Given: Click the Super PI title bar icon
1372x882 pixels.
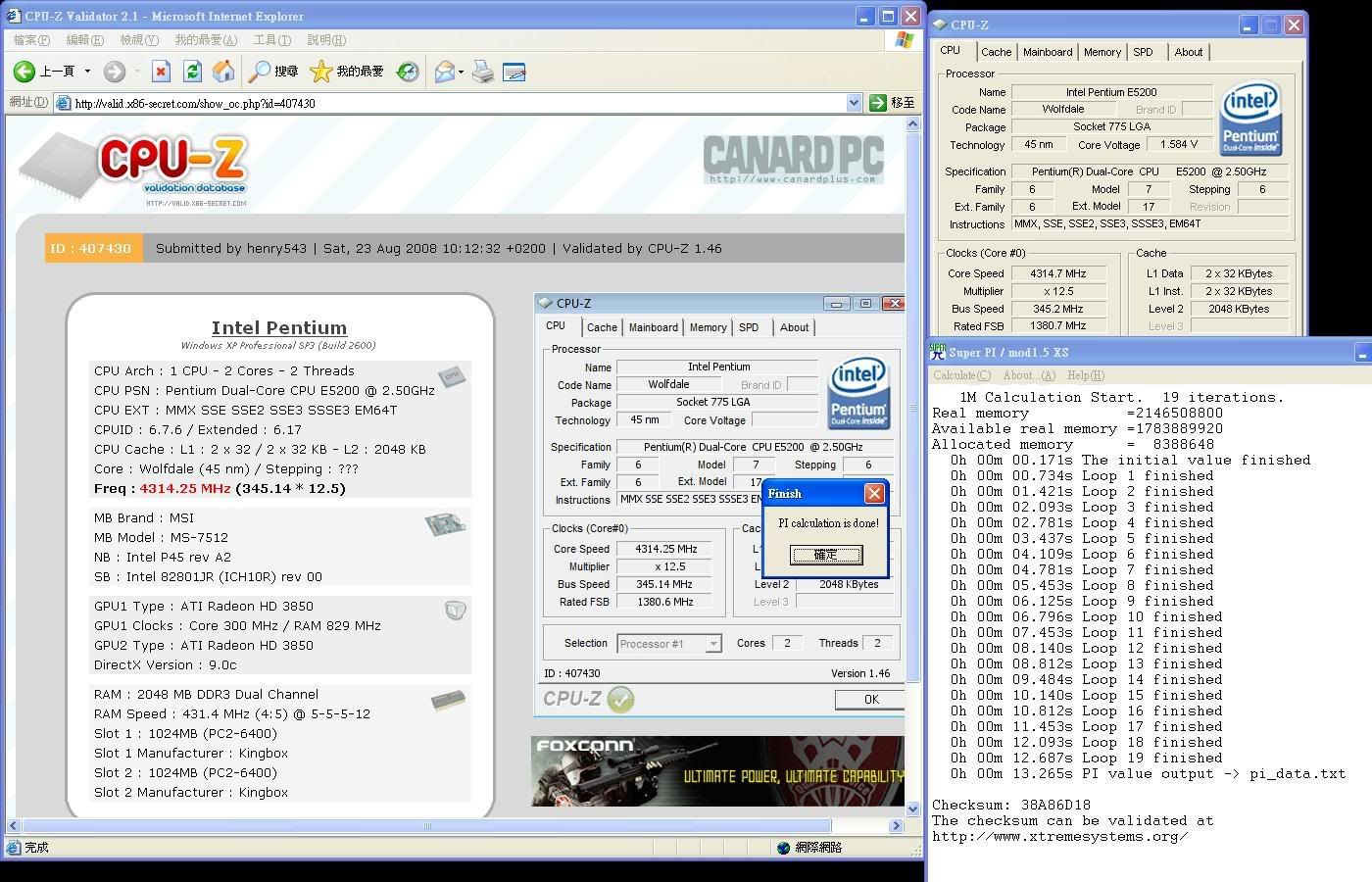Looking at the screenshot, I should [x=938, y=351].
